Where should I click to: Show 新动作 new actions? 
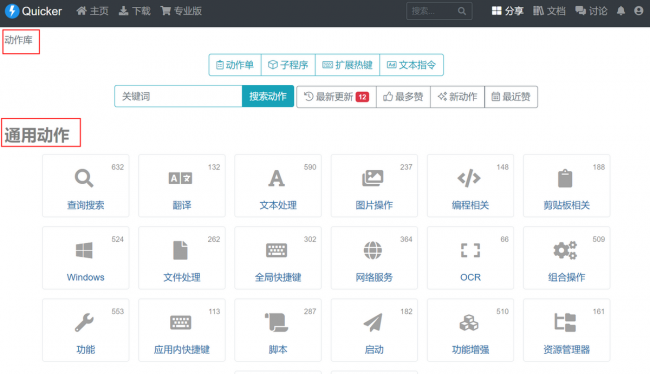(457, 97)
